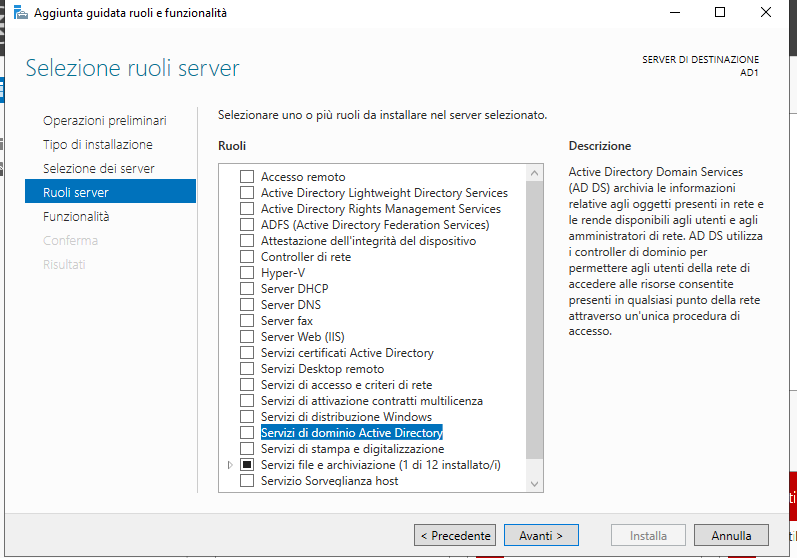Tick the Server DNS checkbox
Image resolution: width=797 pixels, height=558 pixels.
247,304
